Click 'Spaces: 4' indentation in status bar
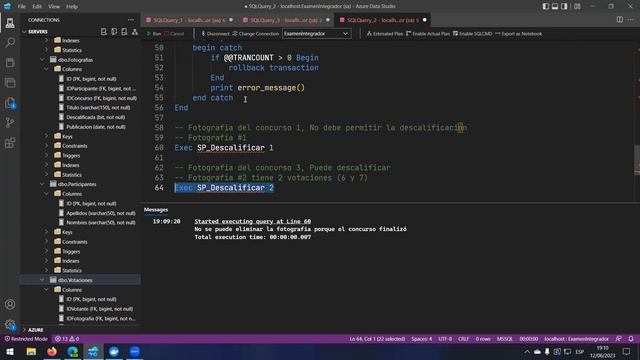Viewport: 640px width, 360px height. click(x=421, y=339)
